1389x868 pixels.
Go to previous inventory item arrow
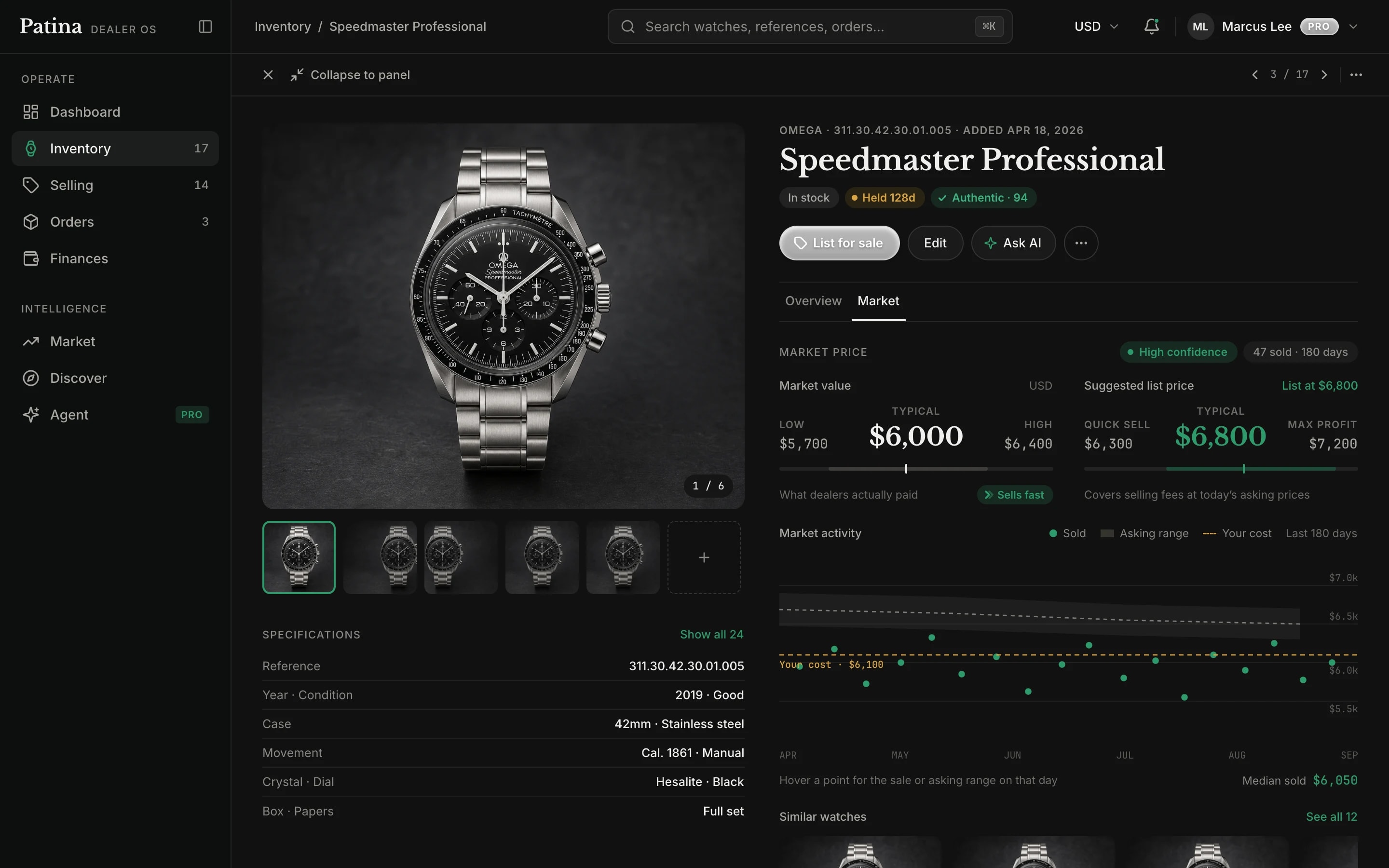click(1255, 75)
